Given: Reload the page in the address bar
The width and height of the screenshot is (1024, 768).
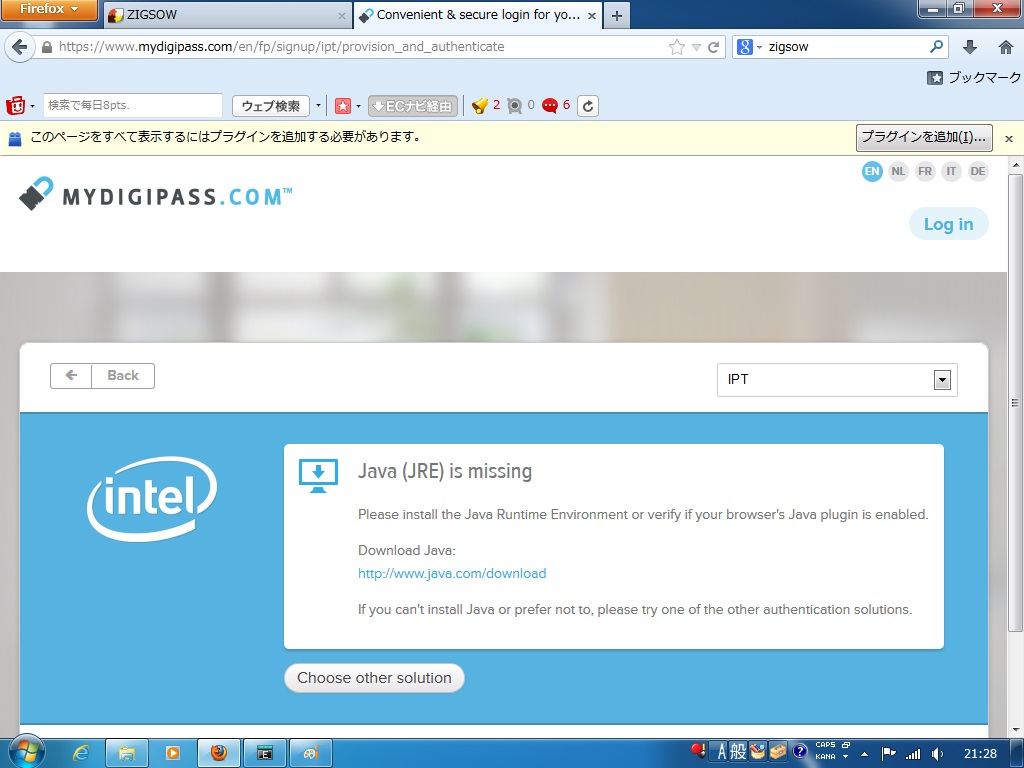Looking at the screenshot, I should coord(713,47).
